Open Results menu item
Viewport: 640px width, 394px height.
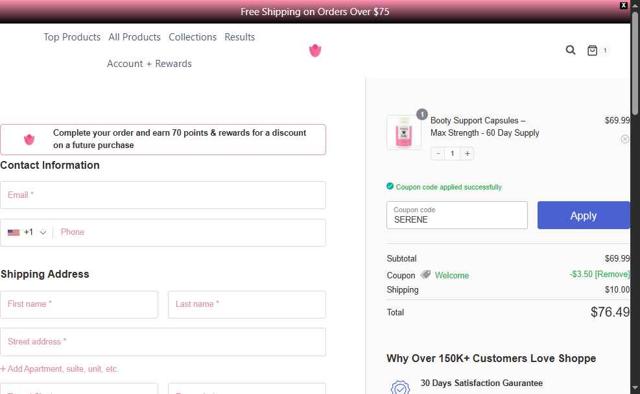point(240,37)
